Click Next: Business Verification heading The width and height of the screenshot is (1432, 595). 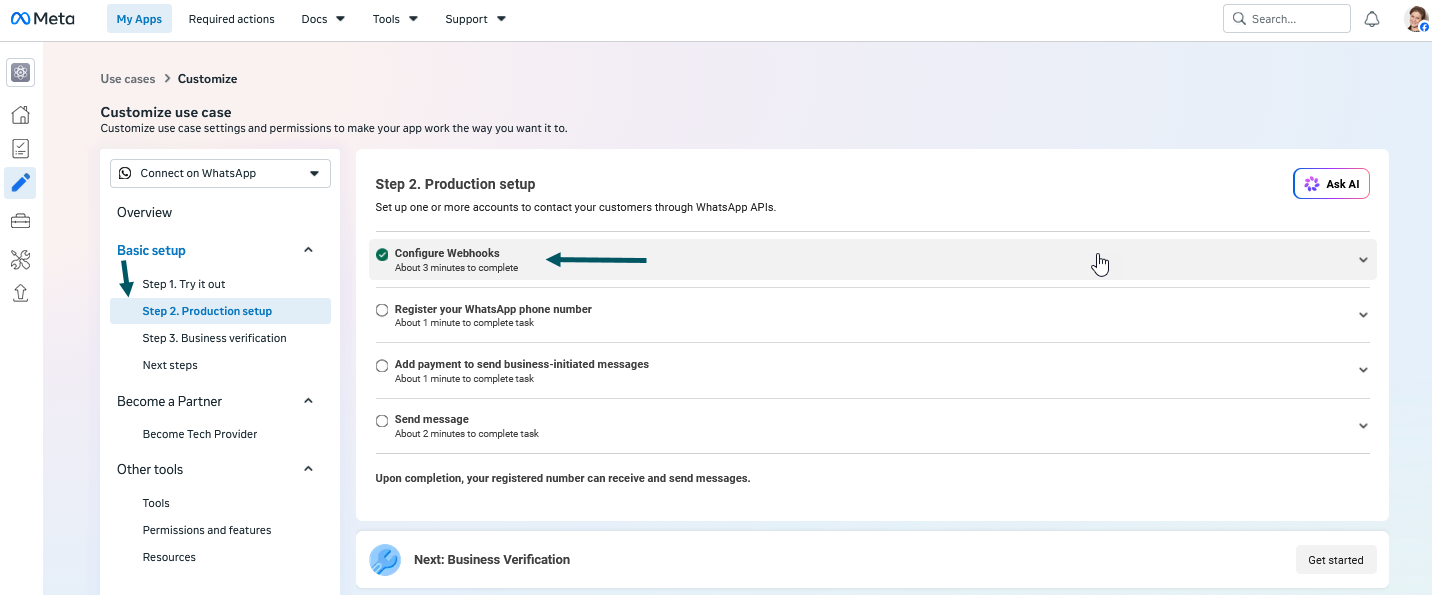tap(492, 560)
